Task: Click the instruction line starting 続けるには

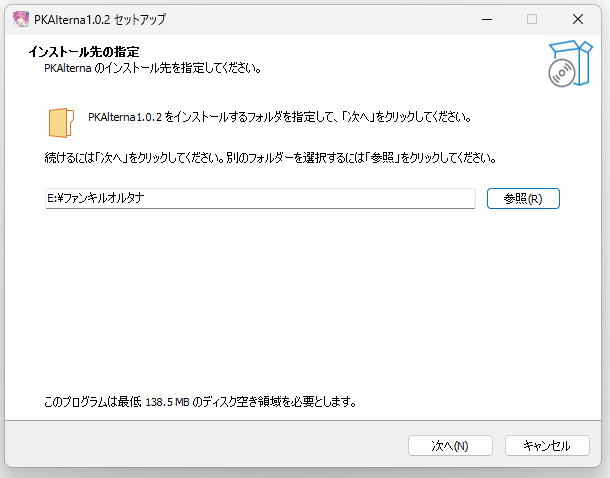Action: point(270,158)
